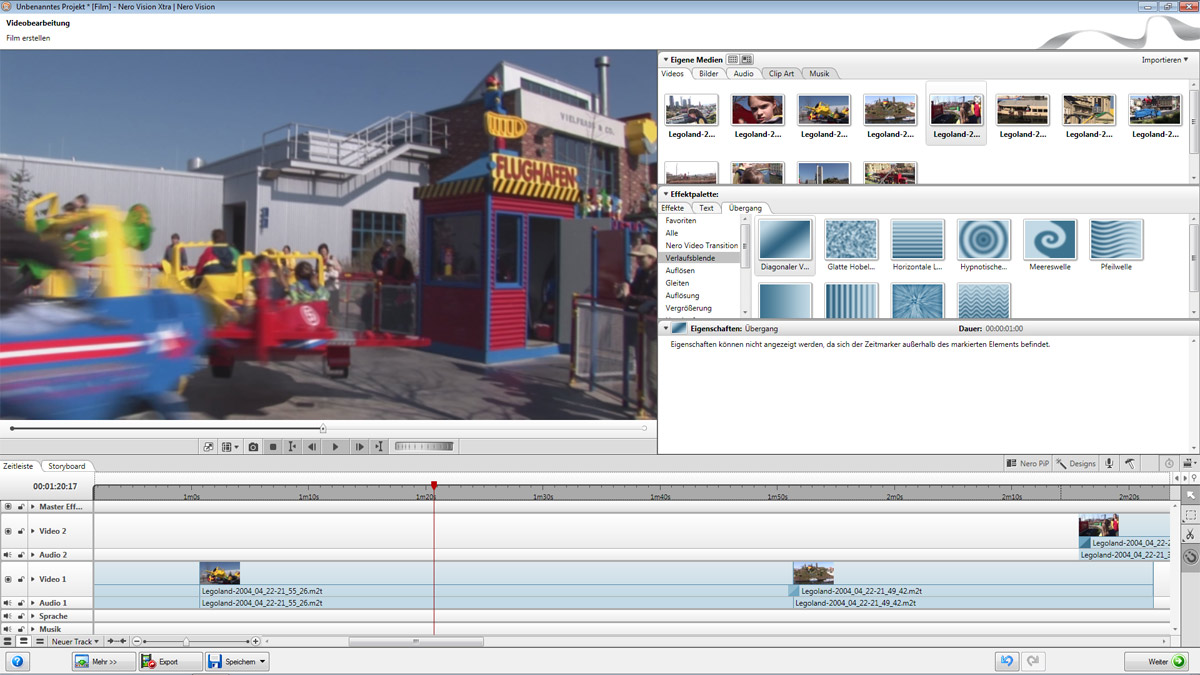
Task: Click the hammer tools icon on the timeline toolbar
Action: [x=1129, y=464]
